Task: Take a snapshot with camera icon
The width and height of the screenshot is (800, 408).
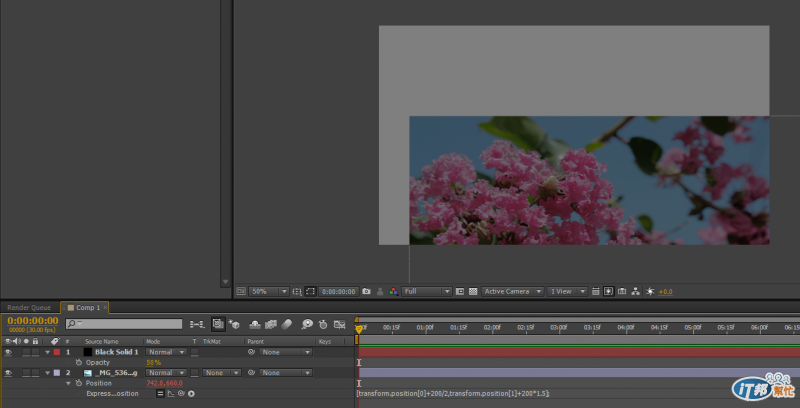Action: [x=366, y=291]
